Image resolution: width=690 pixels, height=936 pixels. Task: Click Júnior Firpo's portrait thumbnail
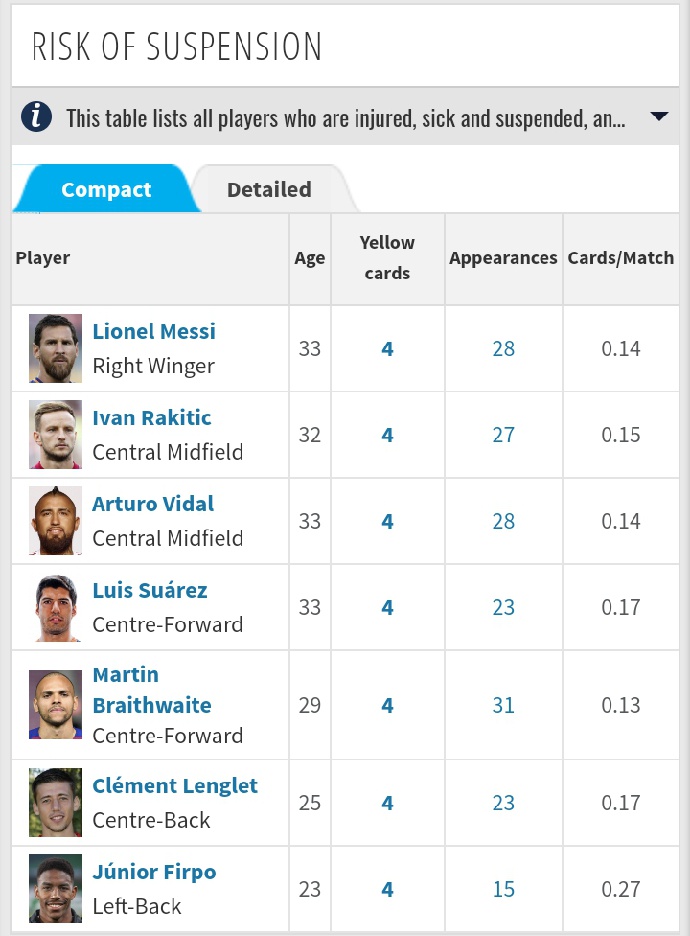pyautogui.click(x=55, y=888)
